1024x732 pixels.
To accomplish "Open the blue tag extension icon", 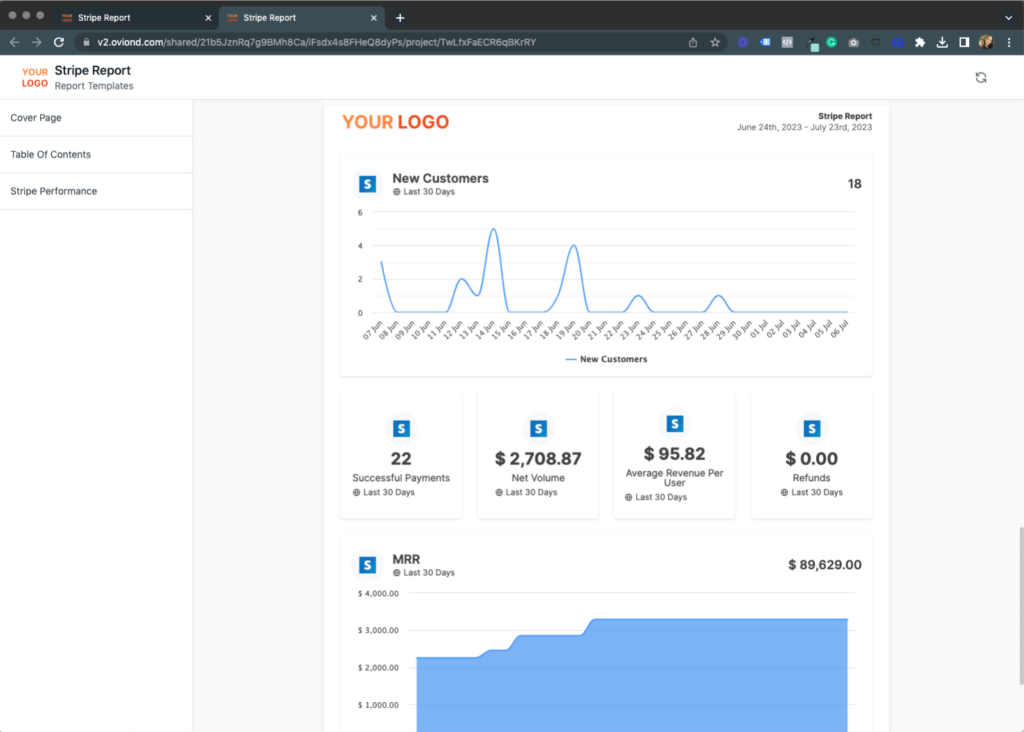I will pos(765,42).
